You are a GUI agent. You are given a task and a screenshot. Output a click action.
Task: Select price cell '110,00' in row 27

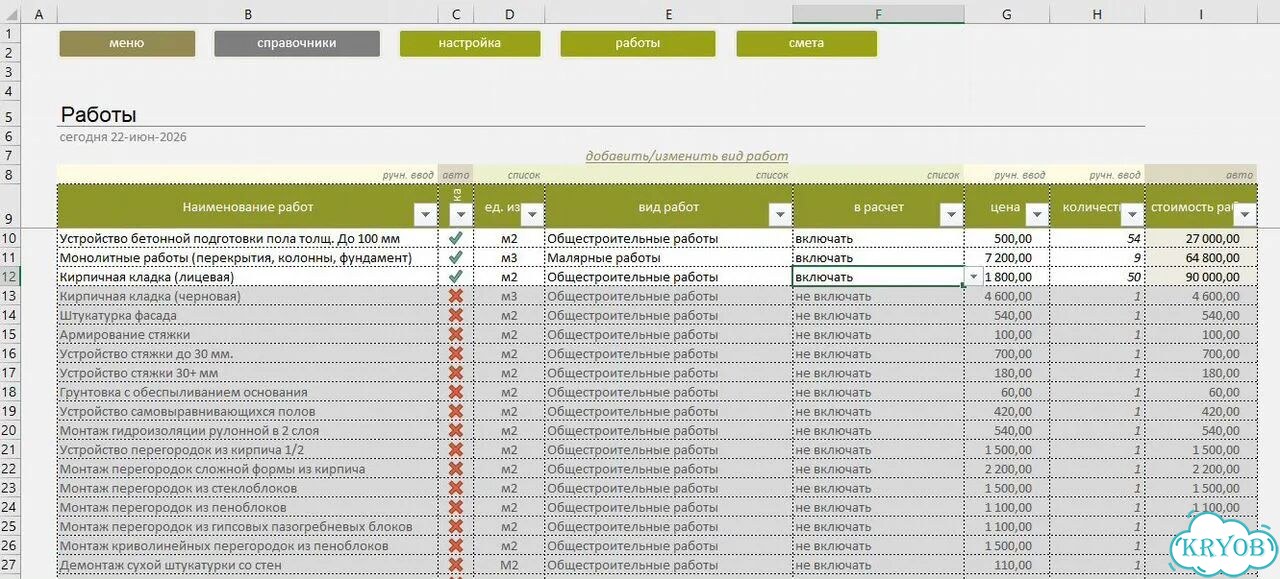pyautogui.click(x=1007, y=565)
